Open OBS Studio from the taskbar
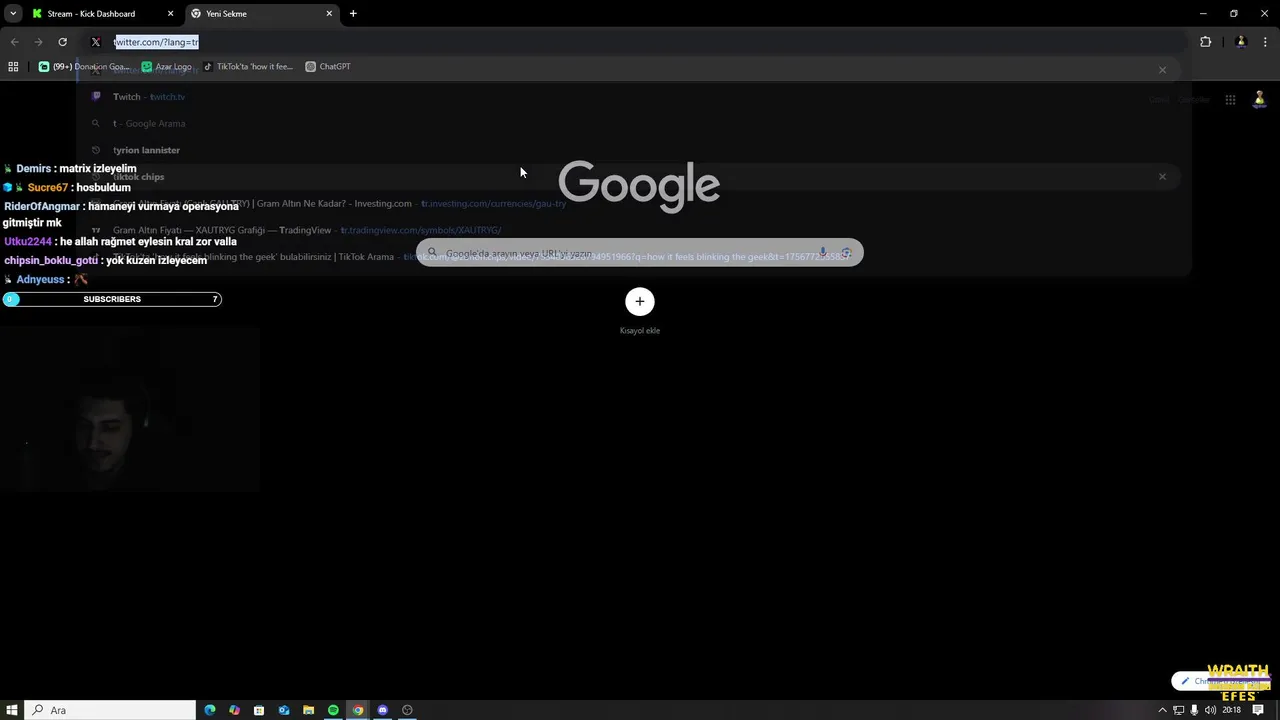1280x720 pixels. point(407,710)
